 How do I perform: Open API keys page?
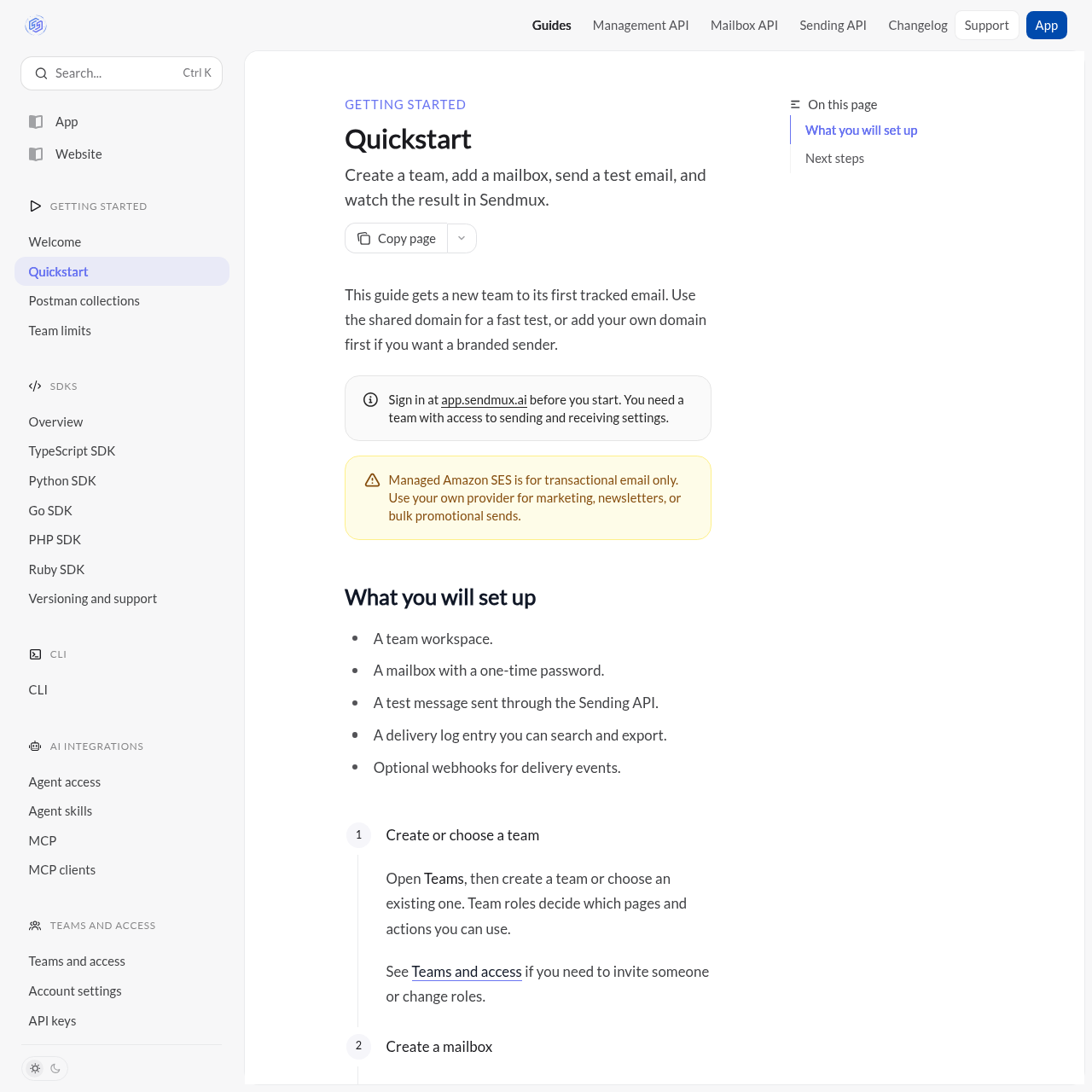122,1021
